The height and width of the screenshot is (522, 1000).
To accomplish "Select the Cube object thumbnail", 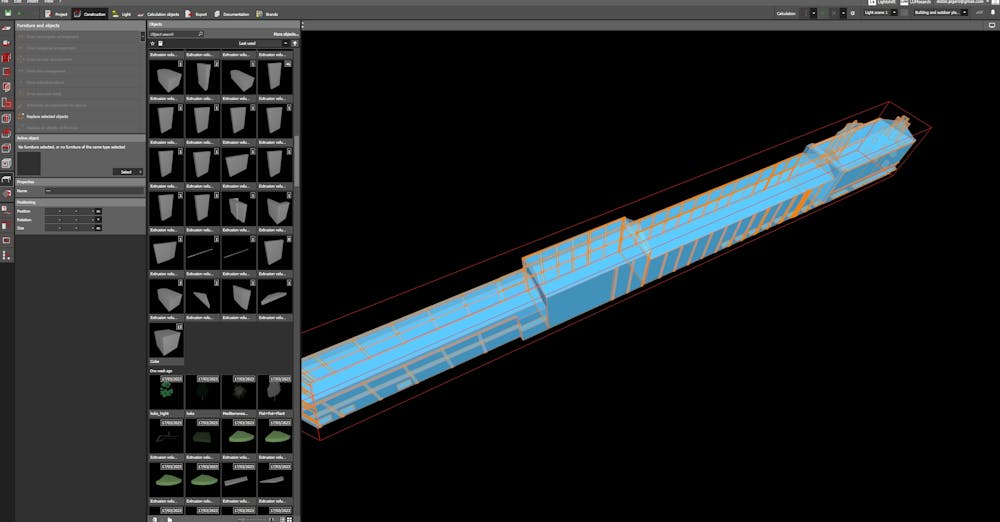I will tap(166, 339).
